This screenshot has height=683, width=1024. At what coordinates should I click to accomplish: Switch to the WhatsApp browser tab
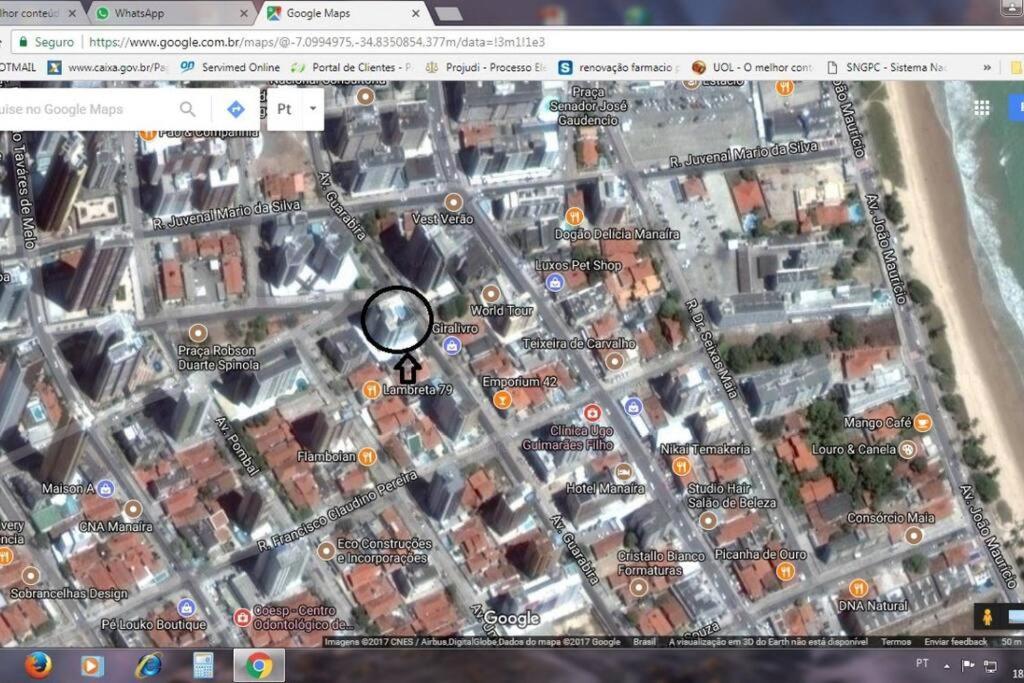click(x=172, y=13)
